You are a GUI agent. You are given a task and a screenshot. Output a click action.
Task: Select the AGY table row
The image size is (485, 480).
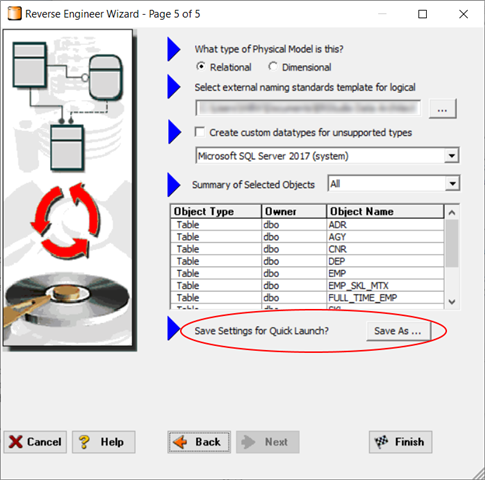(307, 237)
